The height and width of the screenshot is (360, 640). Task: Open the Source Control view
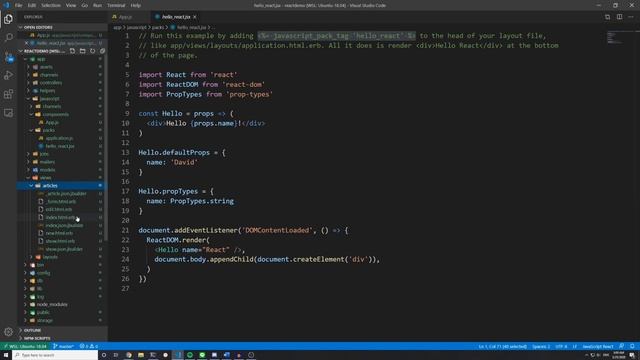tap(8, 57)
